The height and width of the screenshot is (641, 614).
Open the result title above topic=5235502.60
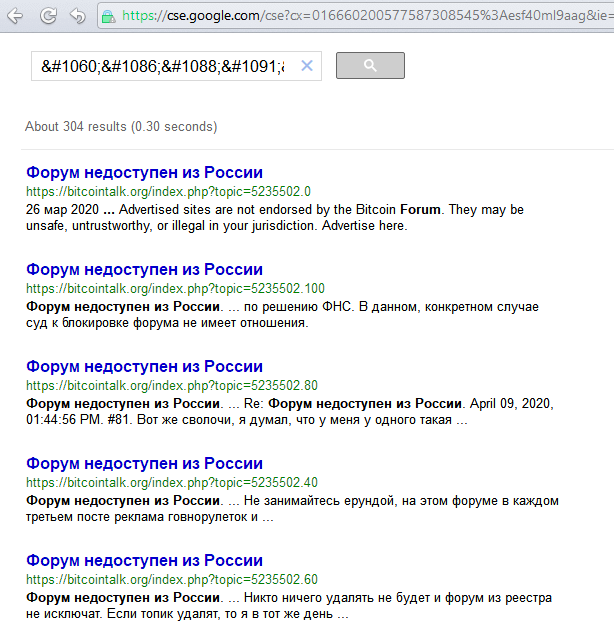[x=144, y=560]
